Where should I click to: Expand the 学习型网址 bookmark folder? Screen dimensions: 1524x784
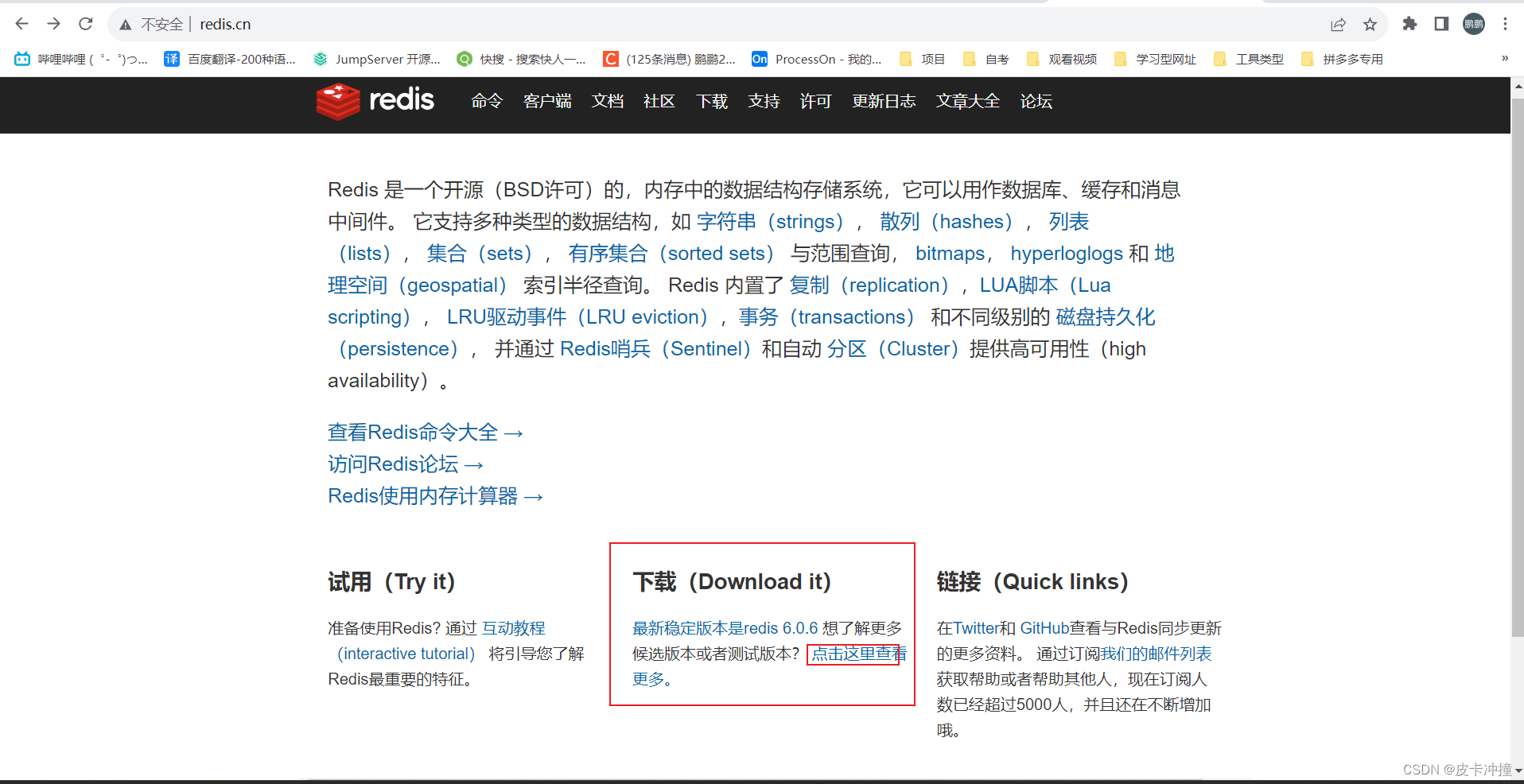coord(1155,59)
